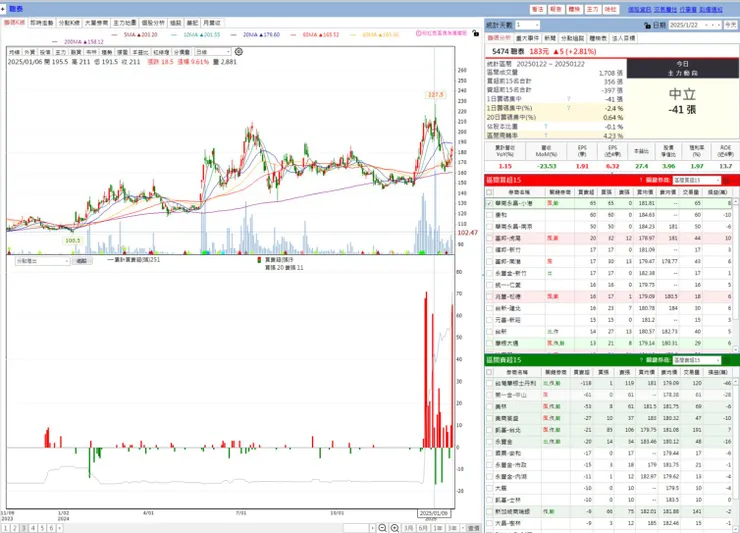Open 統計天數 dropdown
Image resolution: width=740 pixels, height=533 pixels.
point(527,25)
